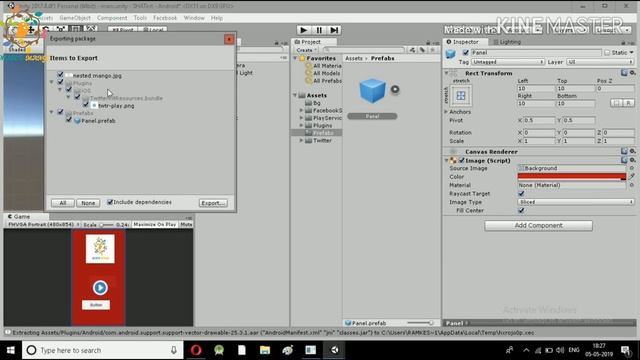Toggle the nested mango.jpg export checkbox
Viewport: 640px width, 360px height.
pos(60,75)
